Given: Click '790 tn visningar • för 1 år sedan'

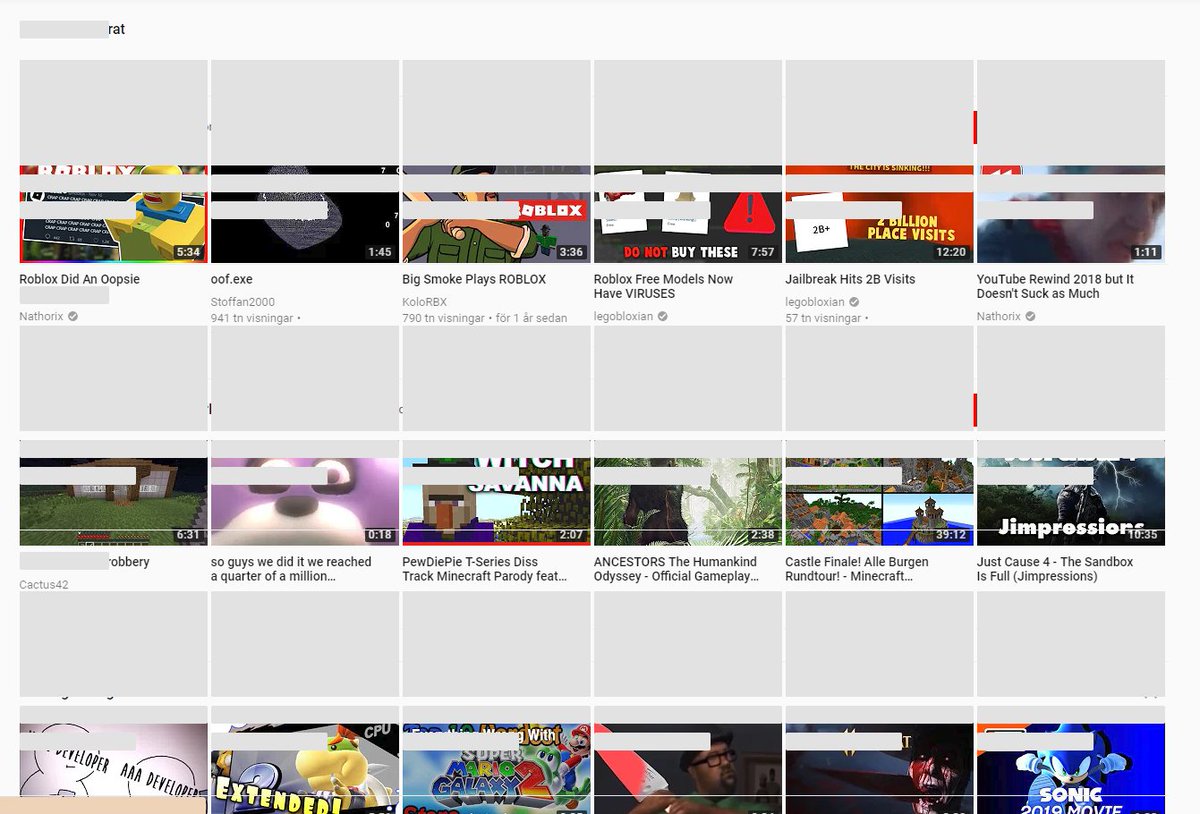Looking at the screenshot, I should [485, 318].
